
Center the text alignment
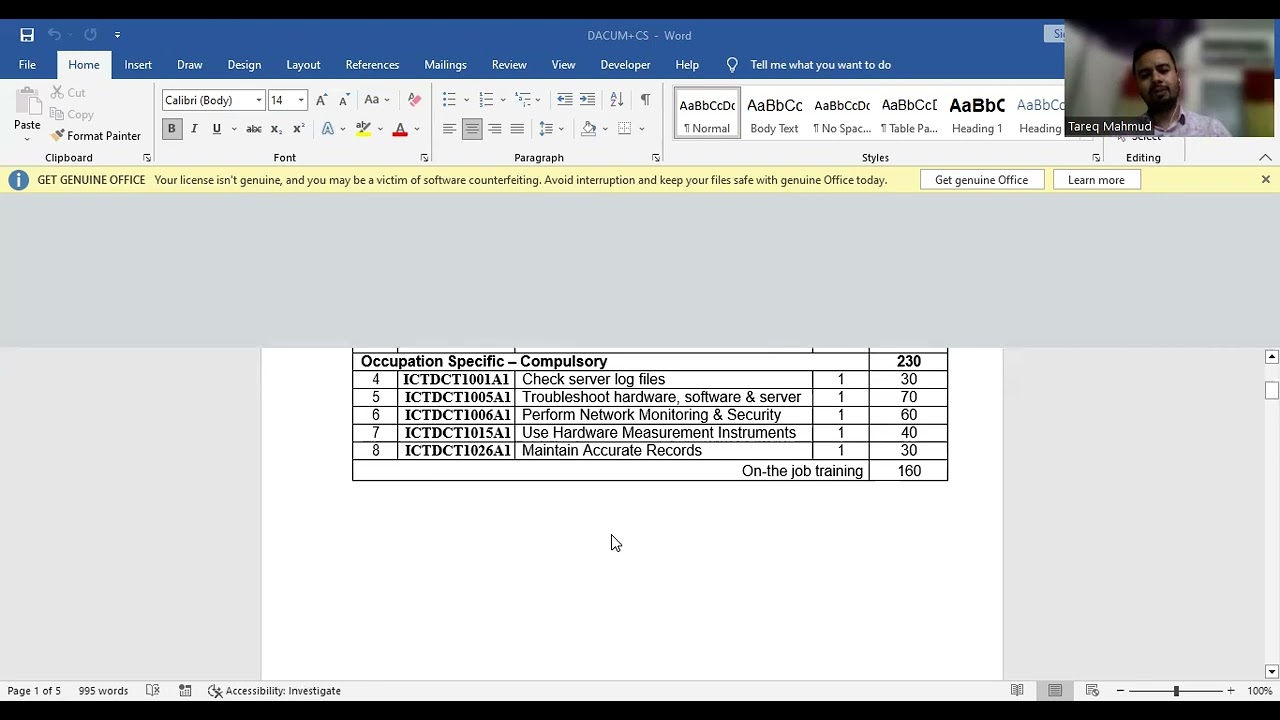tap(472, 129)
